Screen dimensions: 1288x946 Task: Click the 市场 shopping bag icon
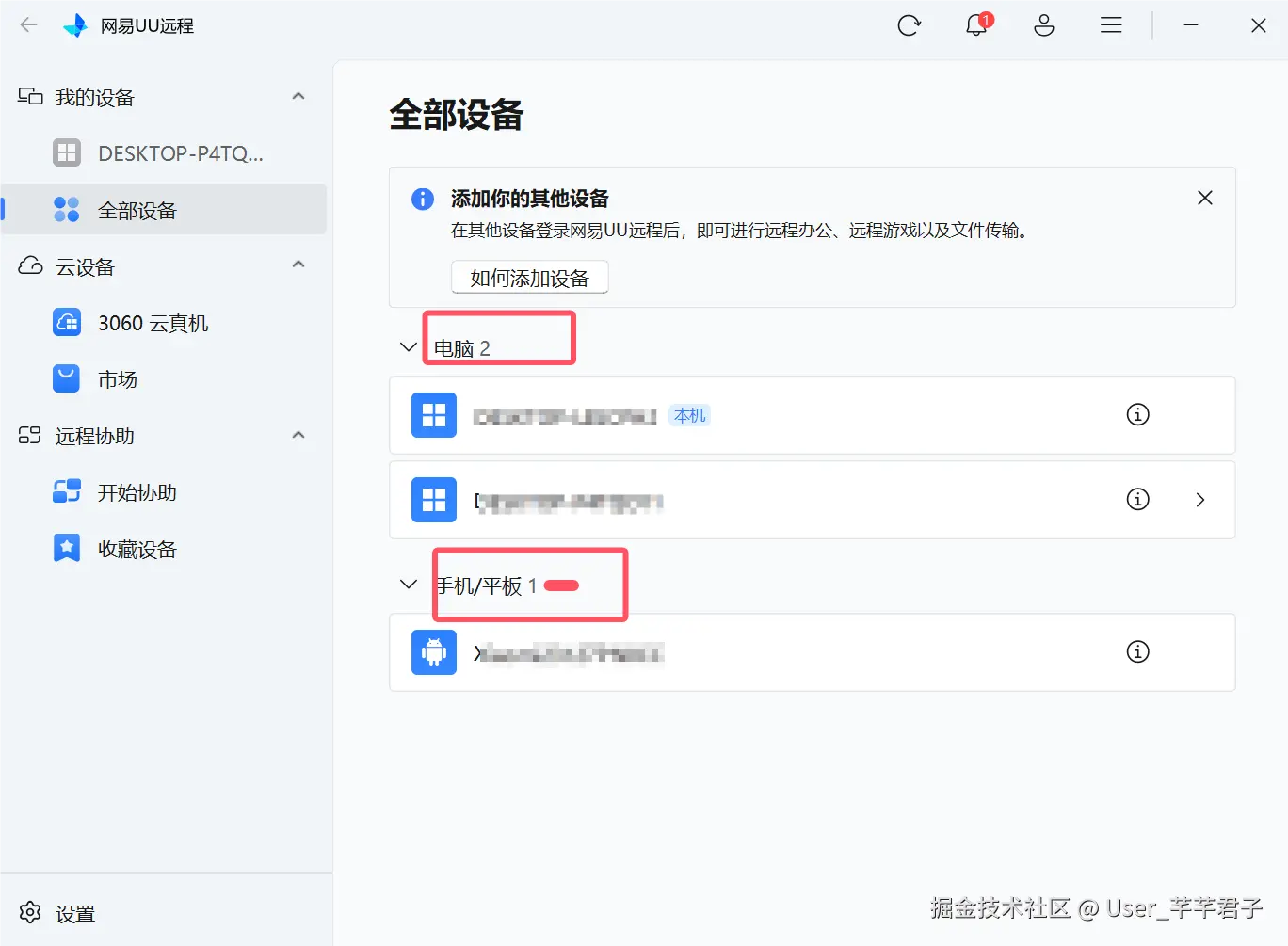pos(67,378)
